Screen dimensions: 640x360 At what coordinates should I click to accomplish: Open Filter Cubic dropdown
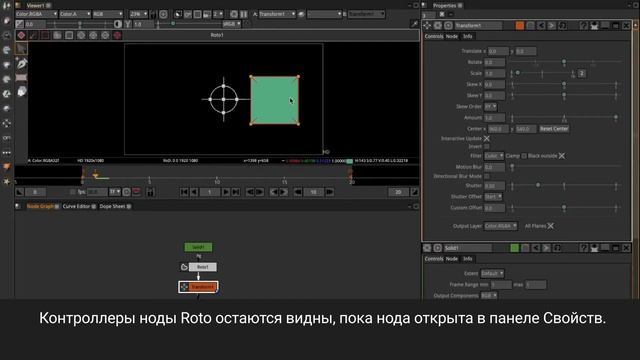(494, 156)
